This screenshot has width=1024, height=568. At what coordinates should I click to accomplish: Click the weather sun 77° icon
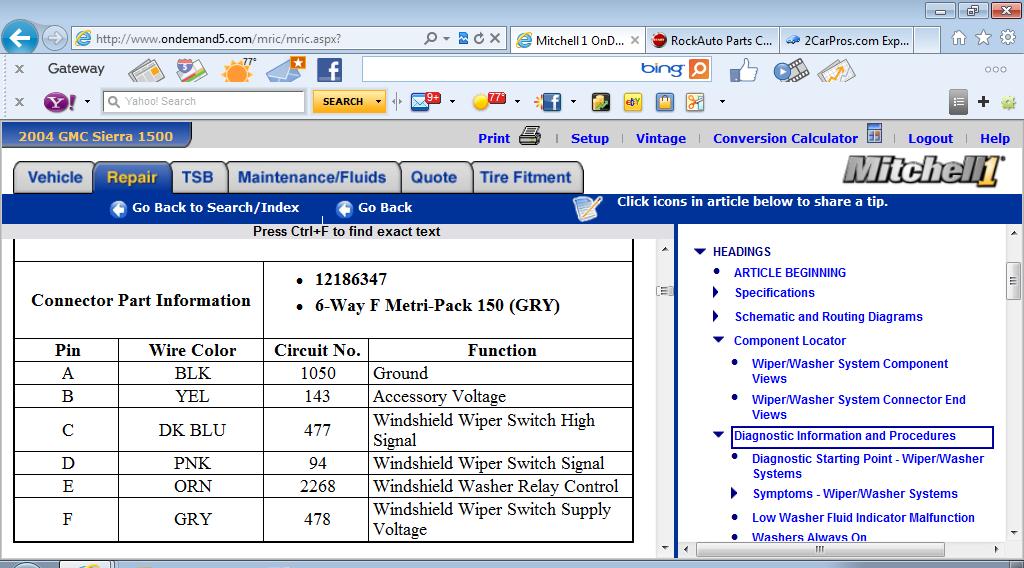pos(238,70)
